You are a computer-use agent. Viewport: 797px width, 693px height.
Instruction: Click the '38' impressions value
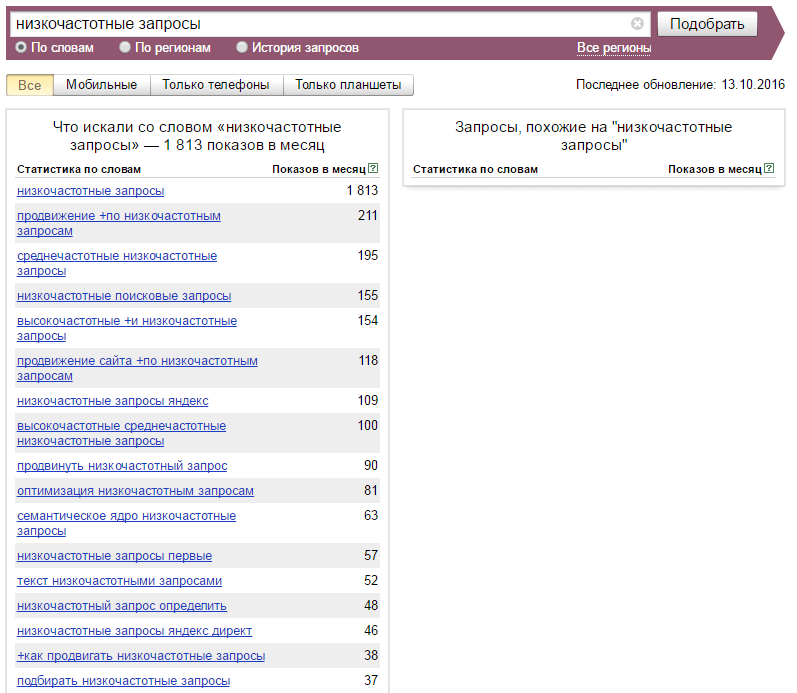pos(371,655)
